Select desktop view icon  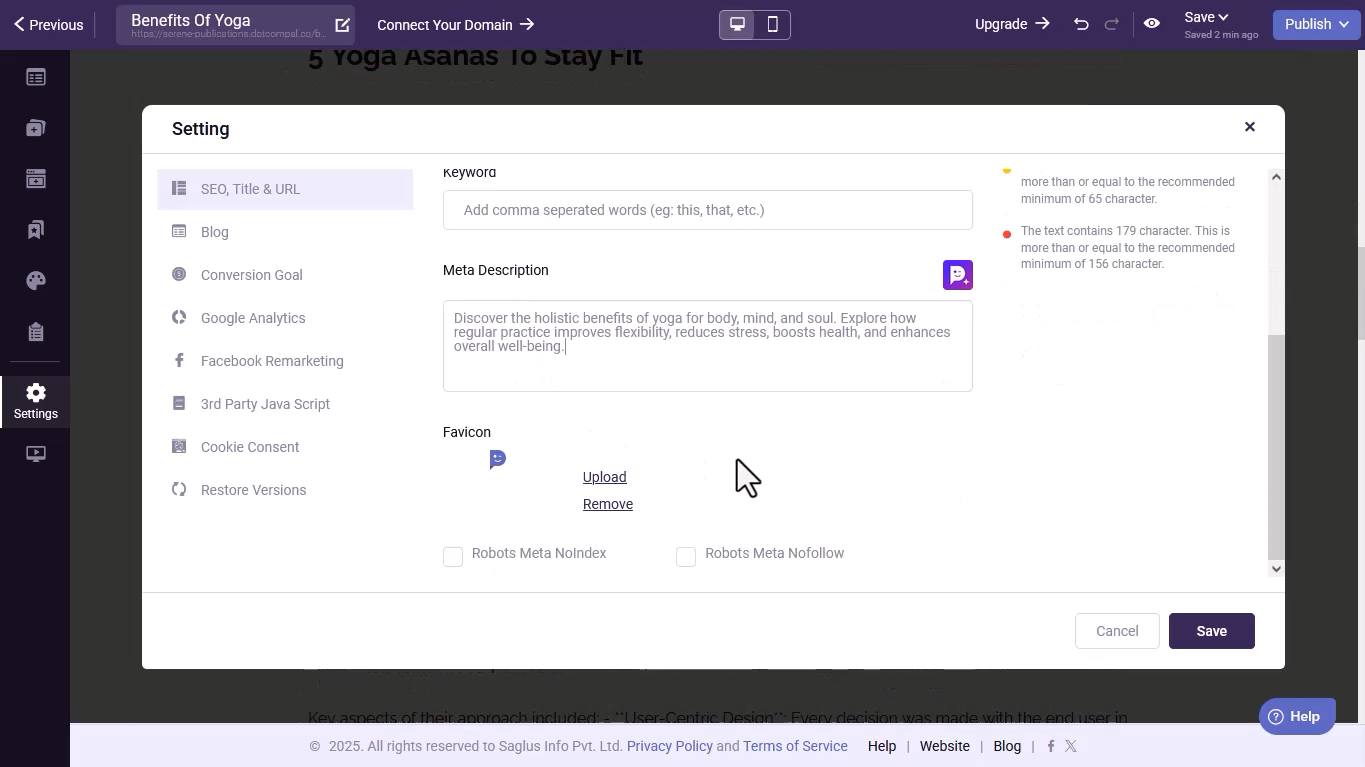(x=737, y=25)
